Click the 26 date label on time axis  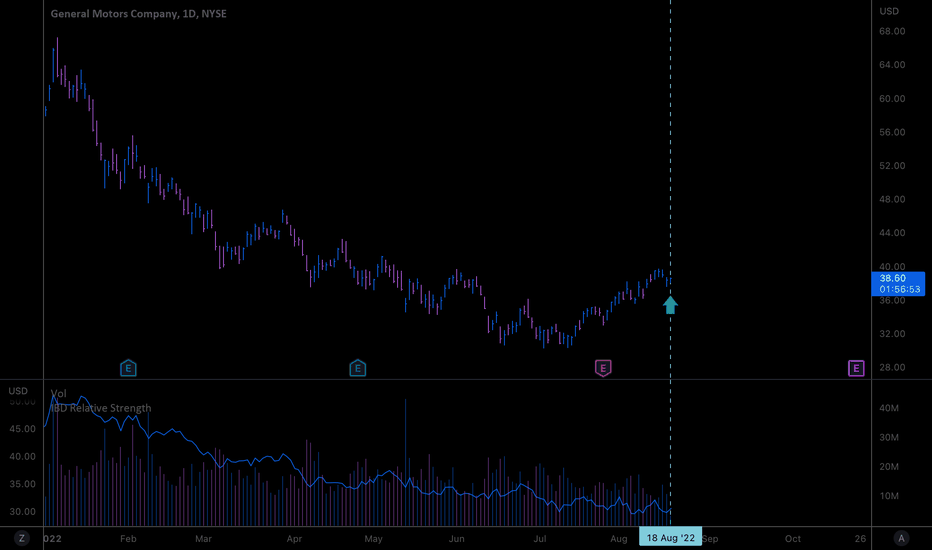[860, 539]
